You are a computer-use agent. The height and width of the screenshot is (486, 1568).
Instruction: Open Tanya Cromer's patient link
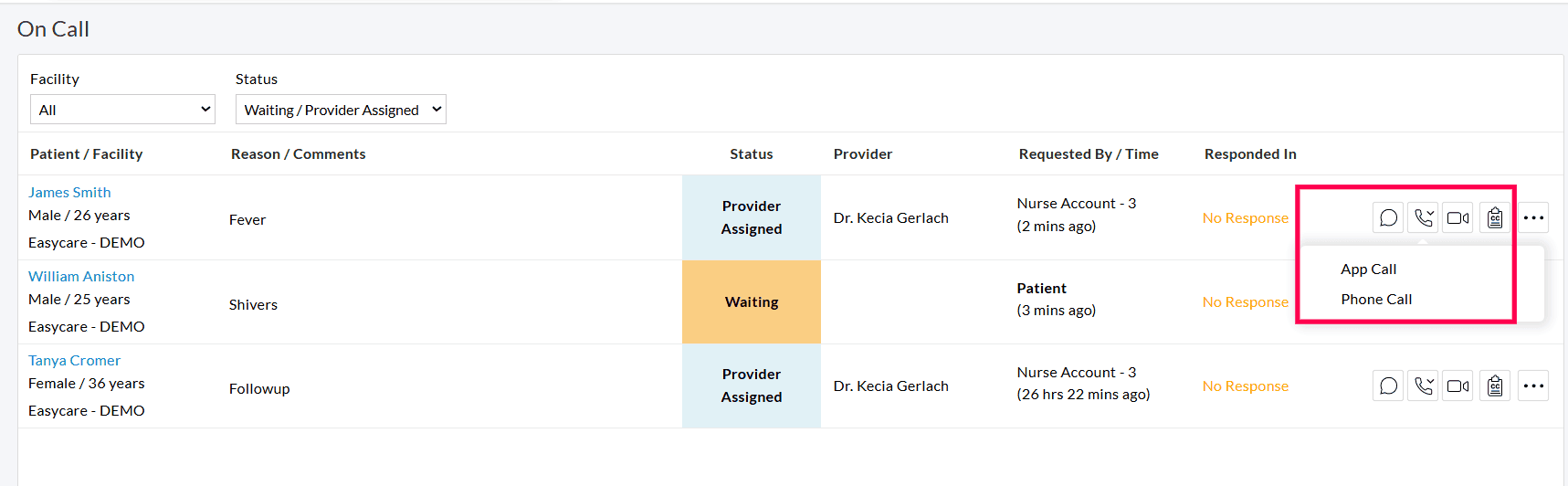[74, 361]
